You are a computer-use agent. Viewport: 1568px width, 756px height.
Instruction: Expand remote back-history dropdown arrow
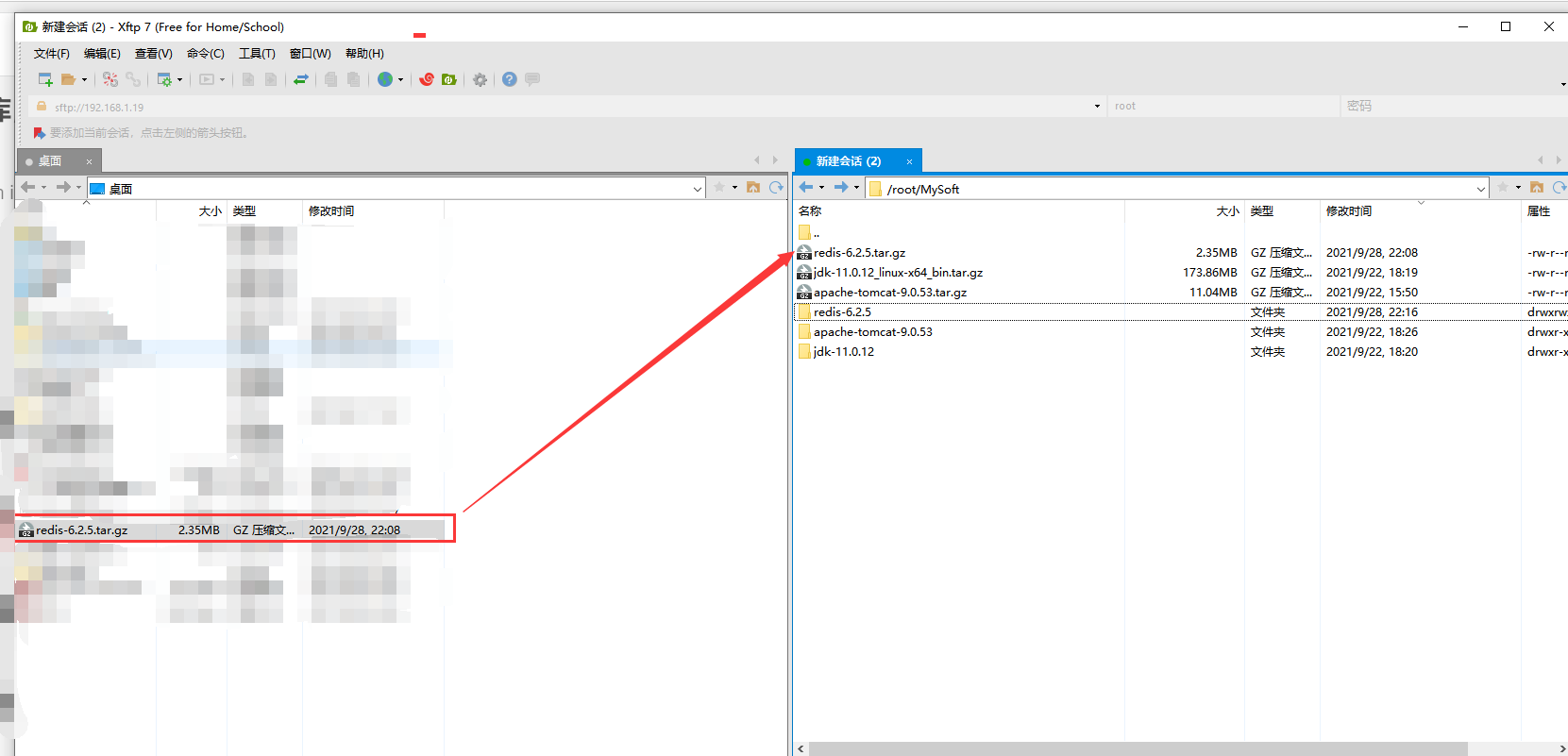pos(821,188)
